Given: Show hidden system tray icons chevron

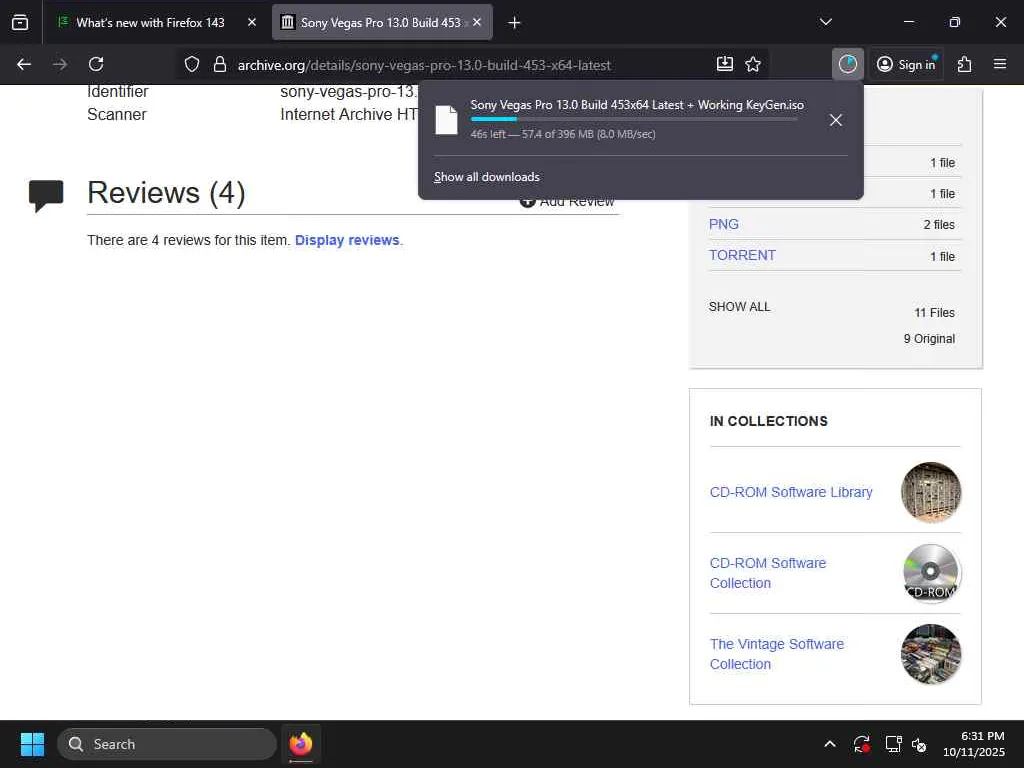Looking at the screenshot, I should click(x=829, y=744).
